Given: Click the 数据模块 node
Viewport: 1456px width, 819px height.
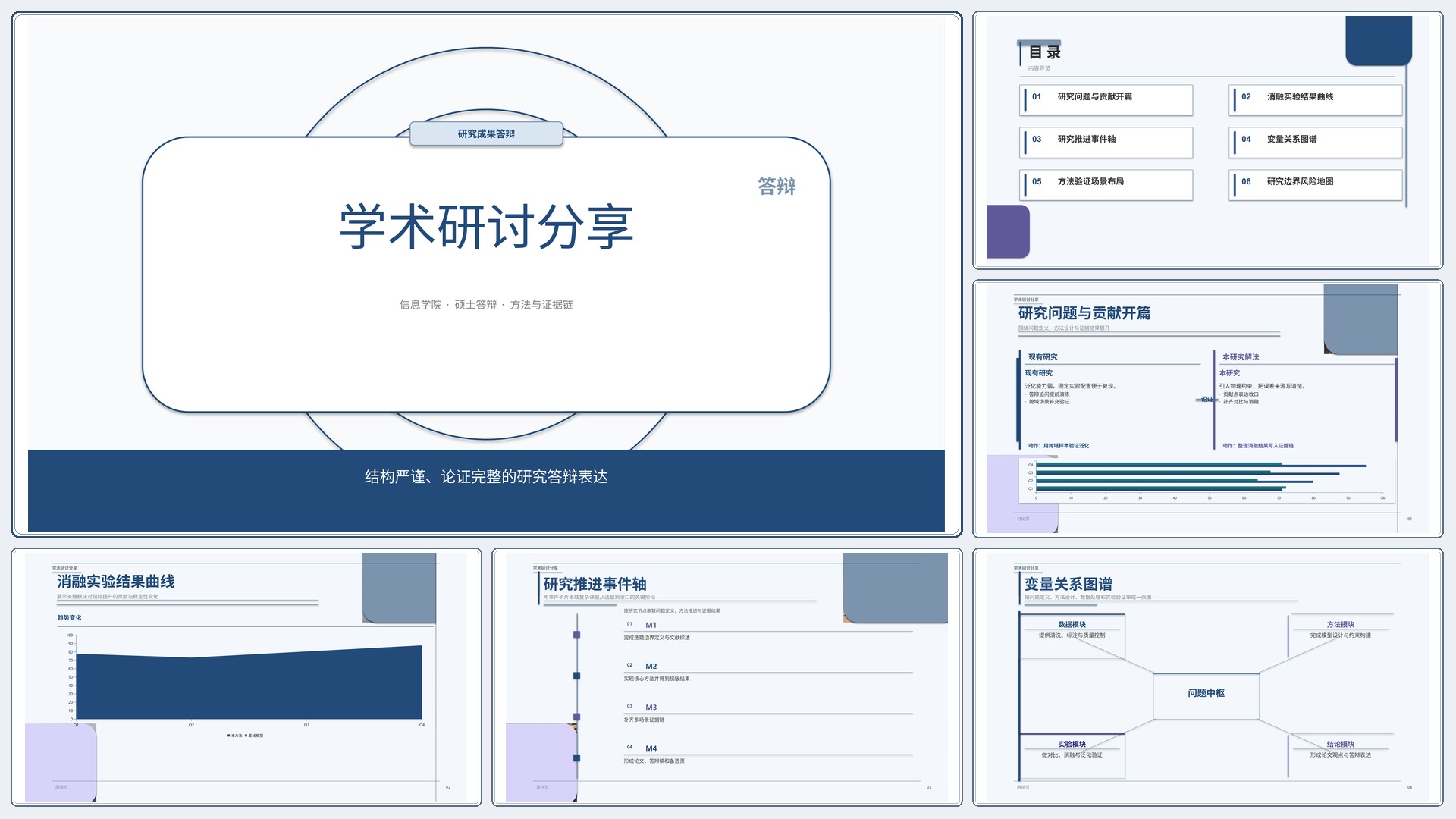Looking at the screenshot, I should pyautogui.click(x=1072, y=635).
